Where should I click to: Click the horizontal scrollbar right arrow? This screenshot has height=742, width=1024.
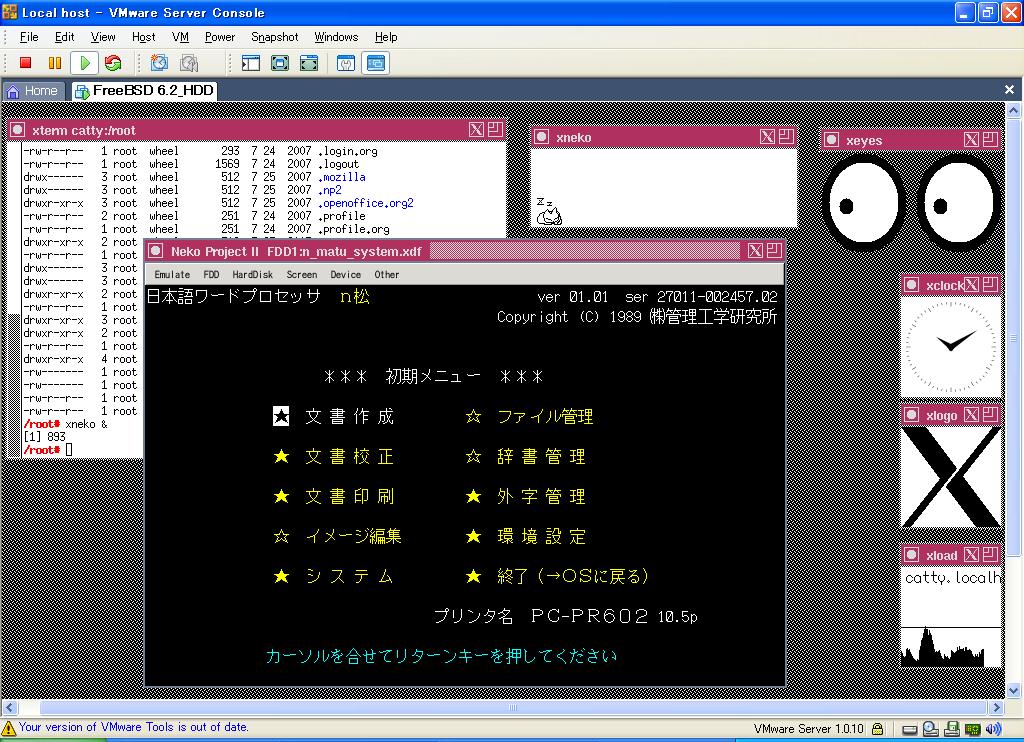tap(997, 707)
